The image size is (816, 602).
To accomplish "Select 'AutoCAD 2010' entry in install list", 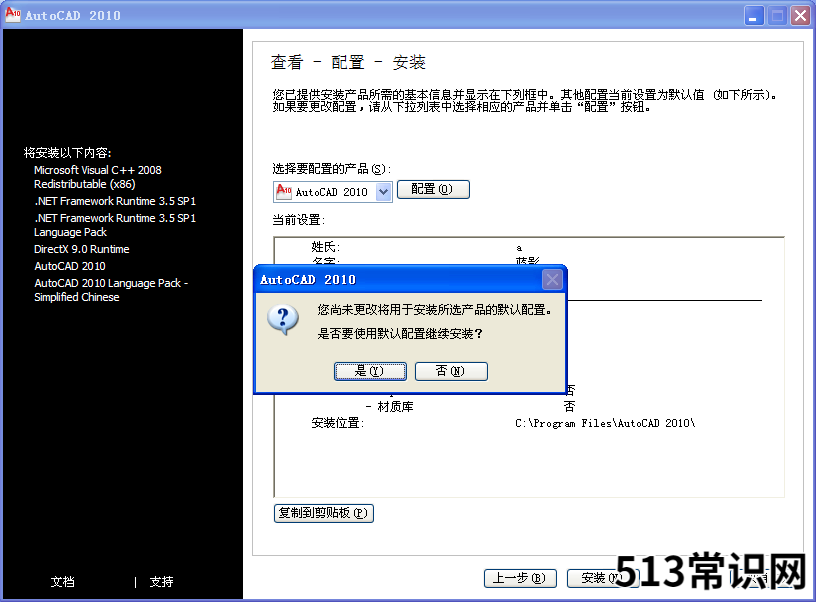I will [70, 266].
